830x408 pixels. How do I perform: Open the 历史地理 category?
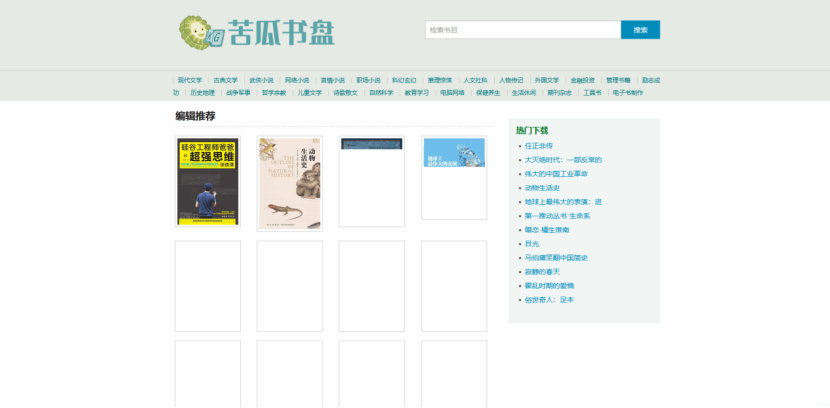202,93
